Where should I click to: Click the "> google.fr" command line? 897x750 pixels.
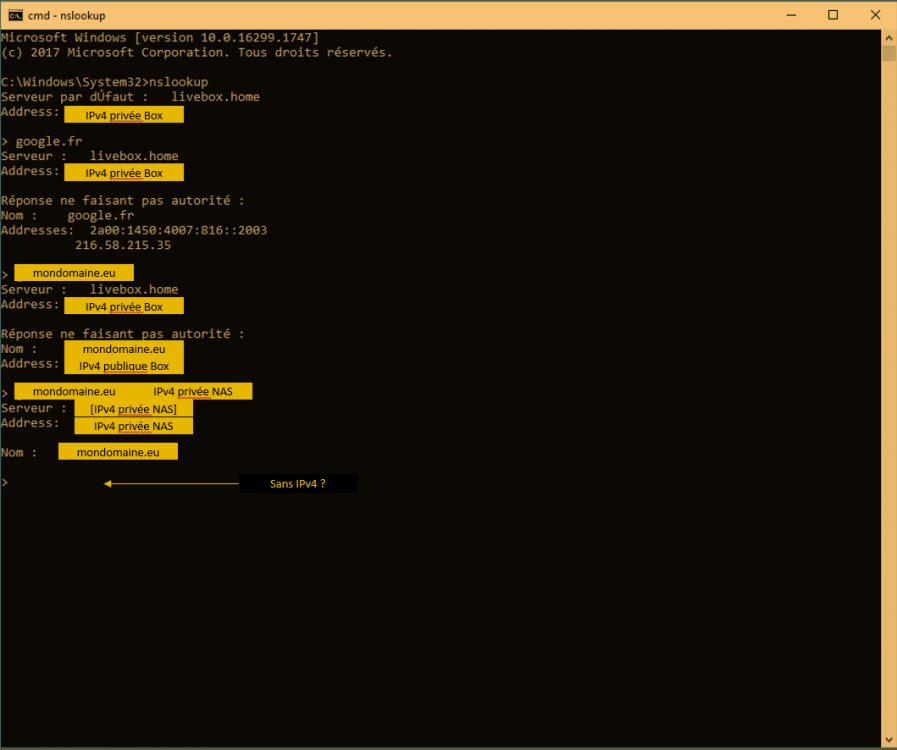pos(42,142)
